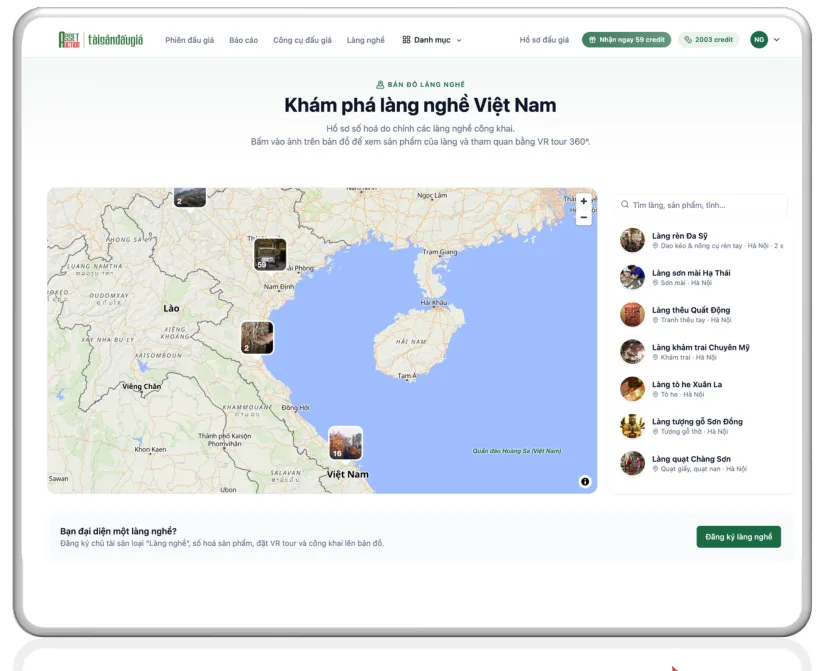This screenshot has height=671, width=837.
Task: Click Việt Nam label on the map
Action: pos(348,474)
